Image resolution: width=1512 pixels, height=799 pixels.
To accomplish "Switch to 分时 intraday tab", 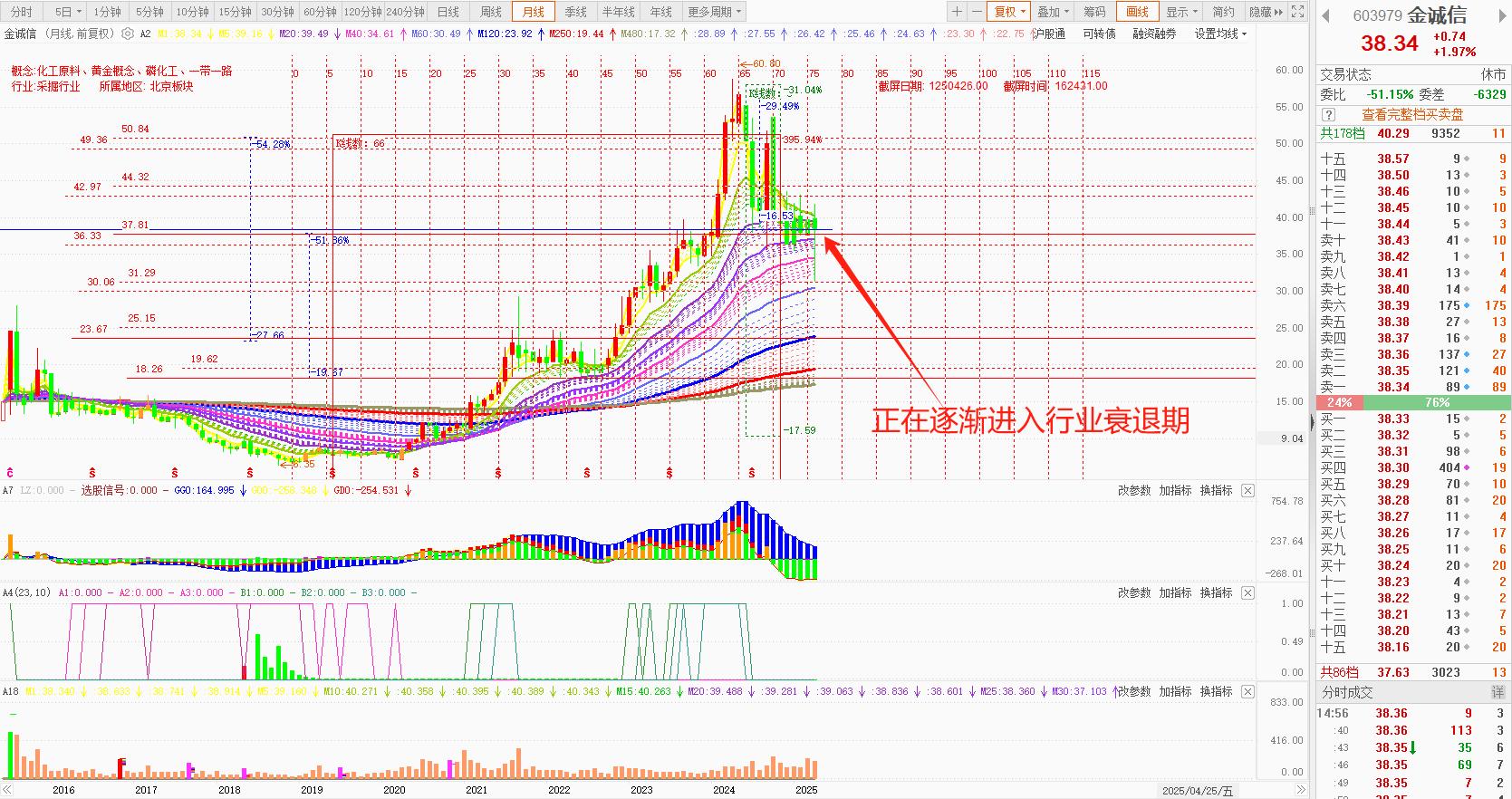I will coord(21,12).
